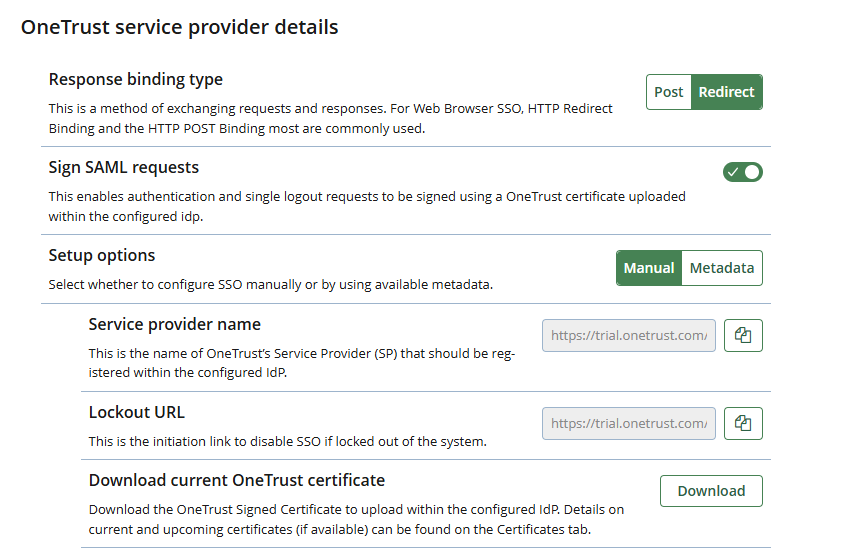This screenshot has width=851, height=560.
Task: Switch to Metadata setup option
Action: coord(722,268)
